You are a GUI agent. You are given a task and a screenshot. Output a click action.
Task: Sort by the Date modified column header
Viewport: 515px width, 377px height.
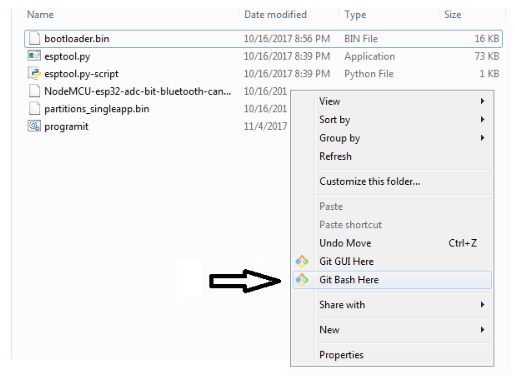[275, 15]
